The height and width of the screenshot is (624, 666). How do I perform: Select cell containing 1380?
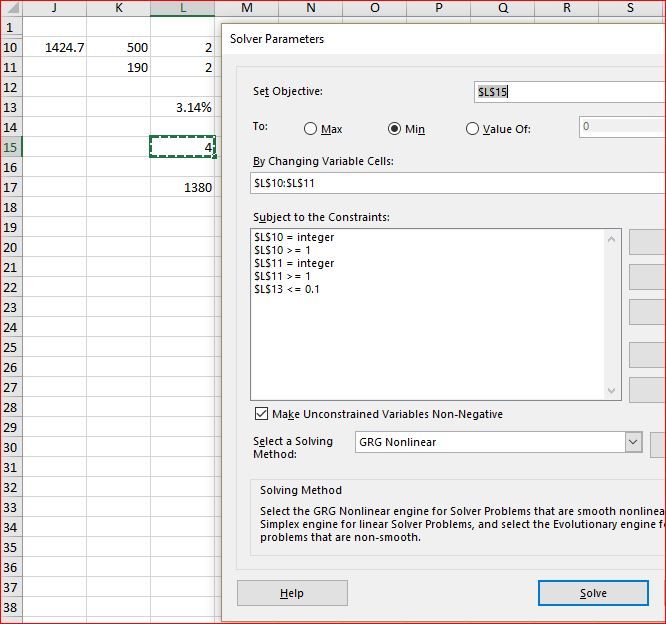(x=183, y=187)
